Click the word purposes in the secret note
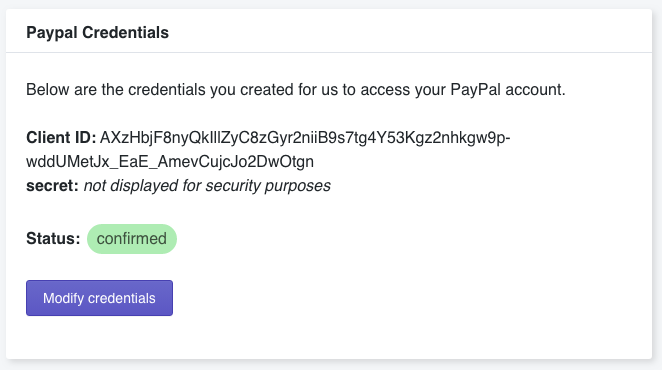The image size is (662, 370). 298,185
